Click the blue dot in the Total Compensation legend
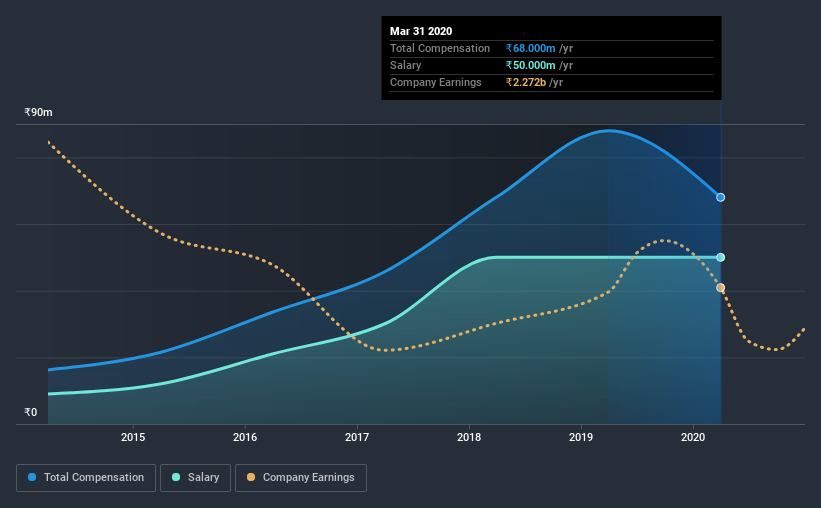 (x=32, y=477)
